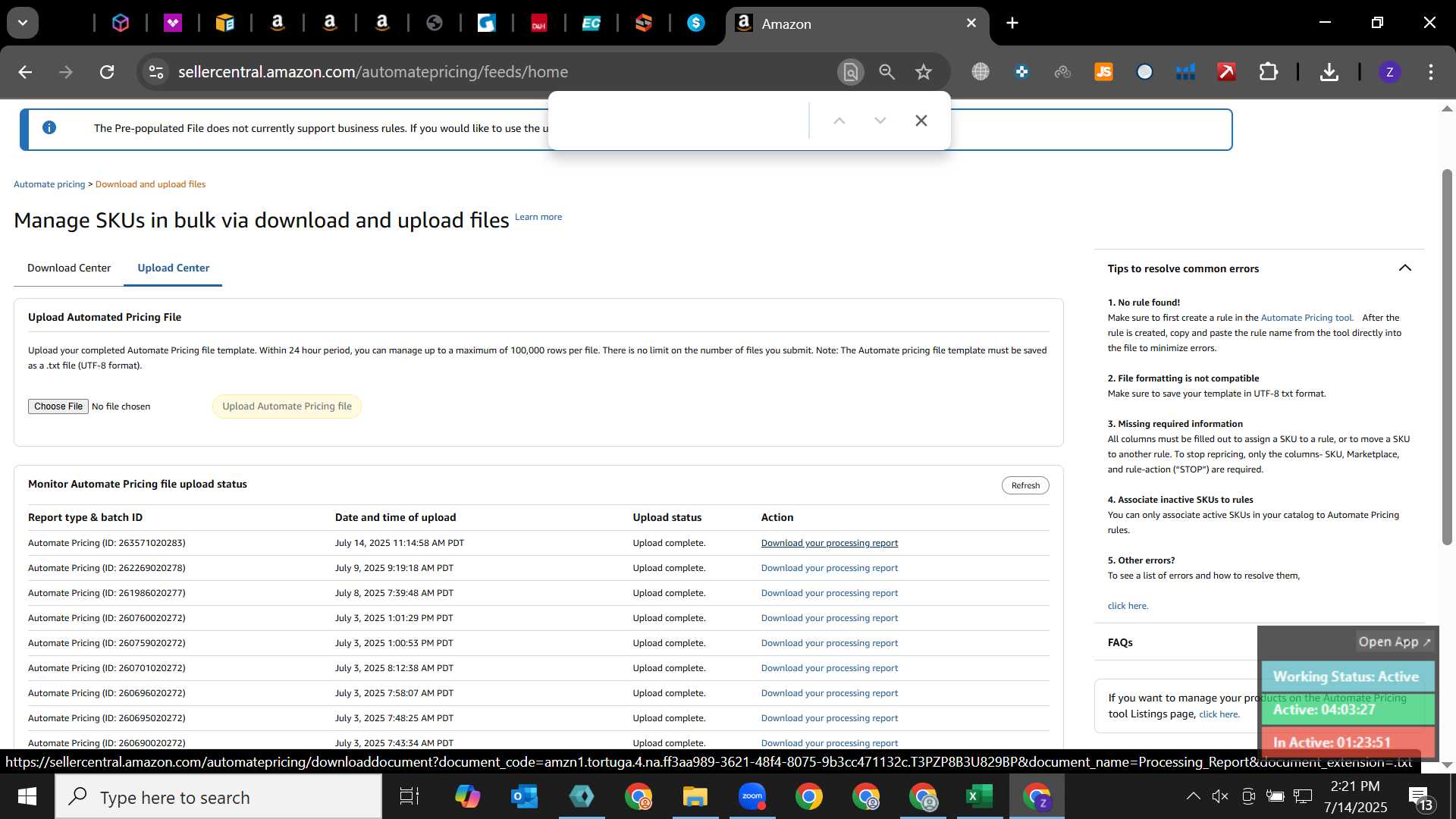This screenshot has width=1456, height=819.
Task: Click the page vertical scrollbar thumb
Action: 1447,356
